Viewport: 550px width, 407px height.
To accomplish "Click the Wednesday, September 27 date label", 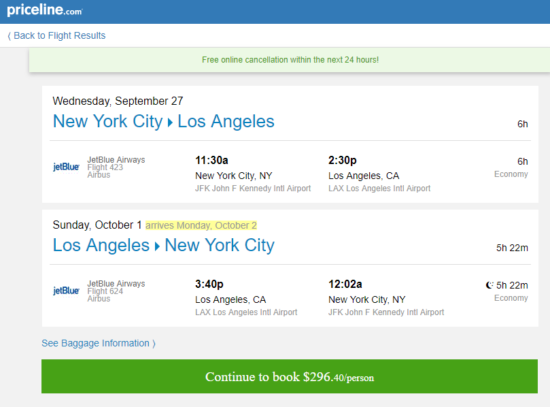I will (x=118, y=101).
